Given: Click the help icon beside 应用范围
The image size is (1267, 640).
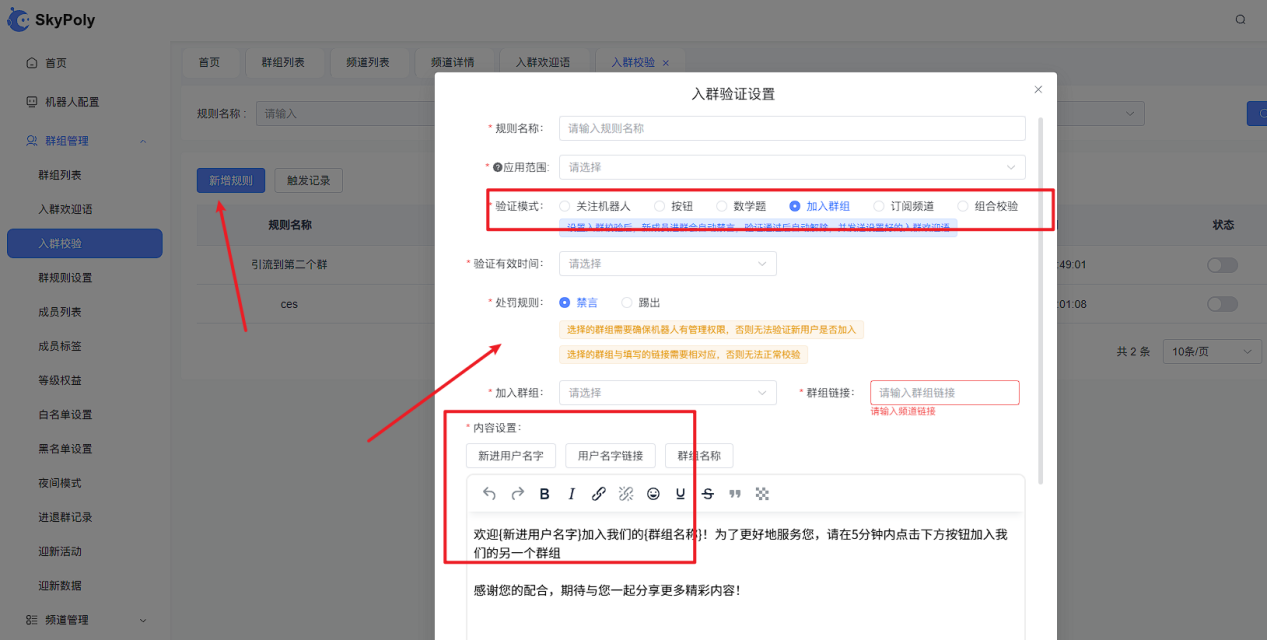Looking at the screenshot, I should point(497,167).
